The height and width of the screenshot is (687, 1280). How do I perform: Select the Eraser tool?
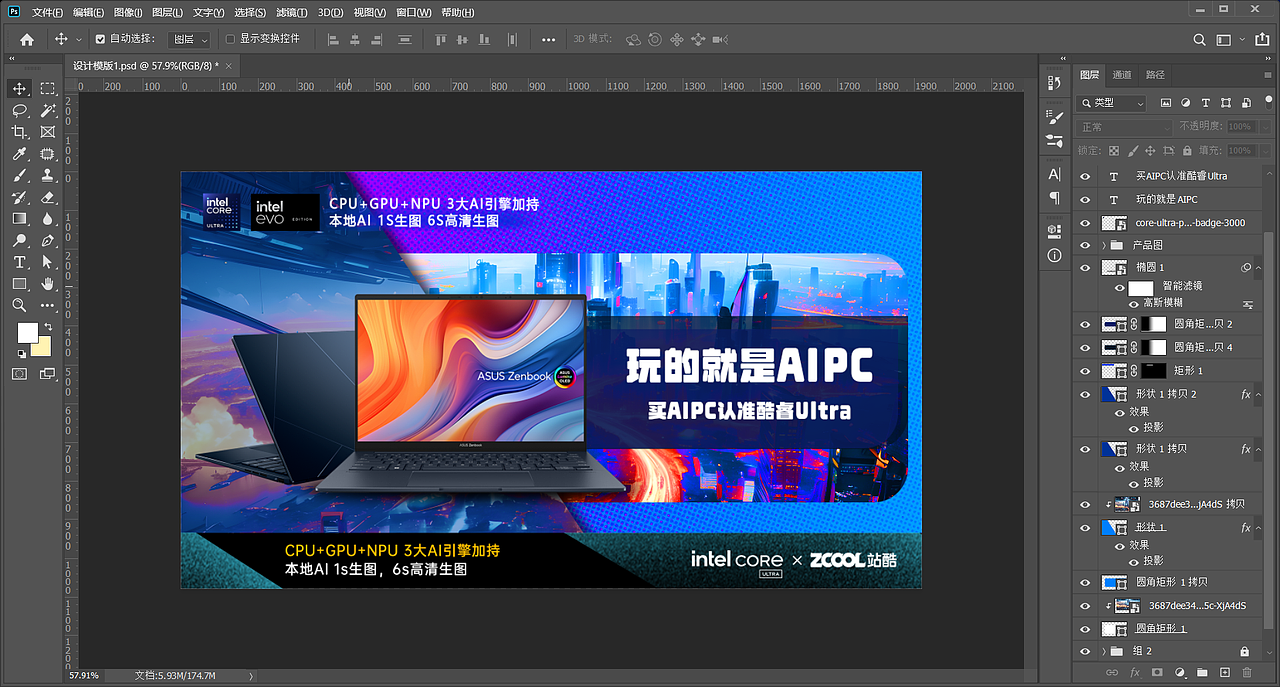47,197
